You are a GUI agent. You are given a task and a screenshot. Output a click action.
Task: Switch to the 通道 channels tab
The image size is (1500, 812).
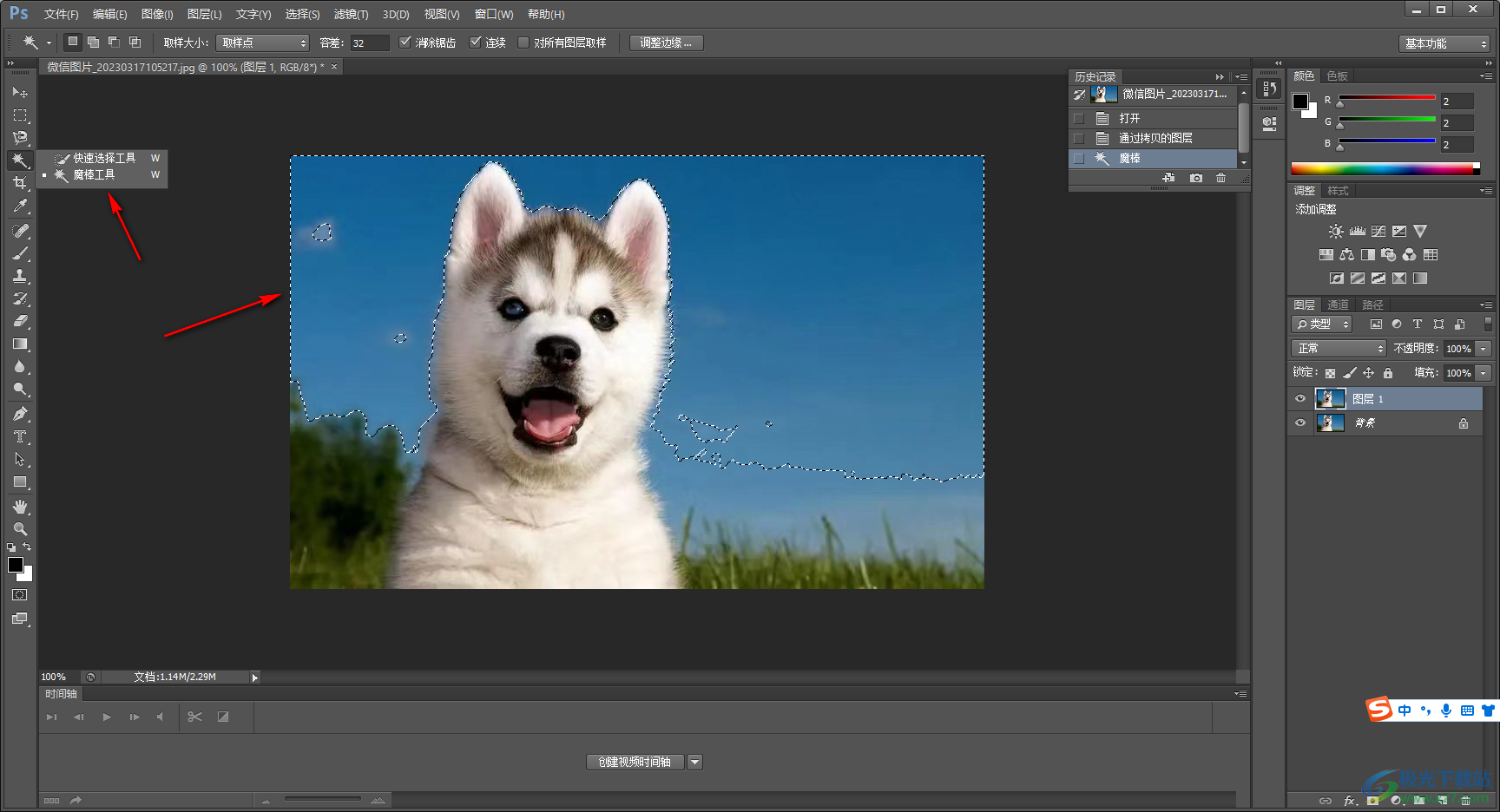click(x=1338, y=304)
